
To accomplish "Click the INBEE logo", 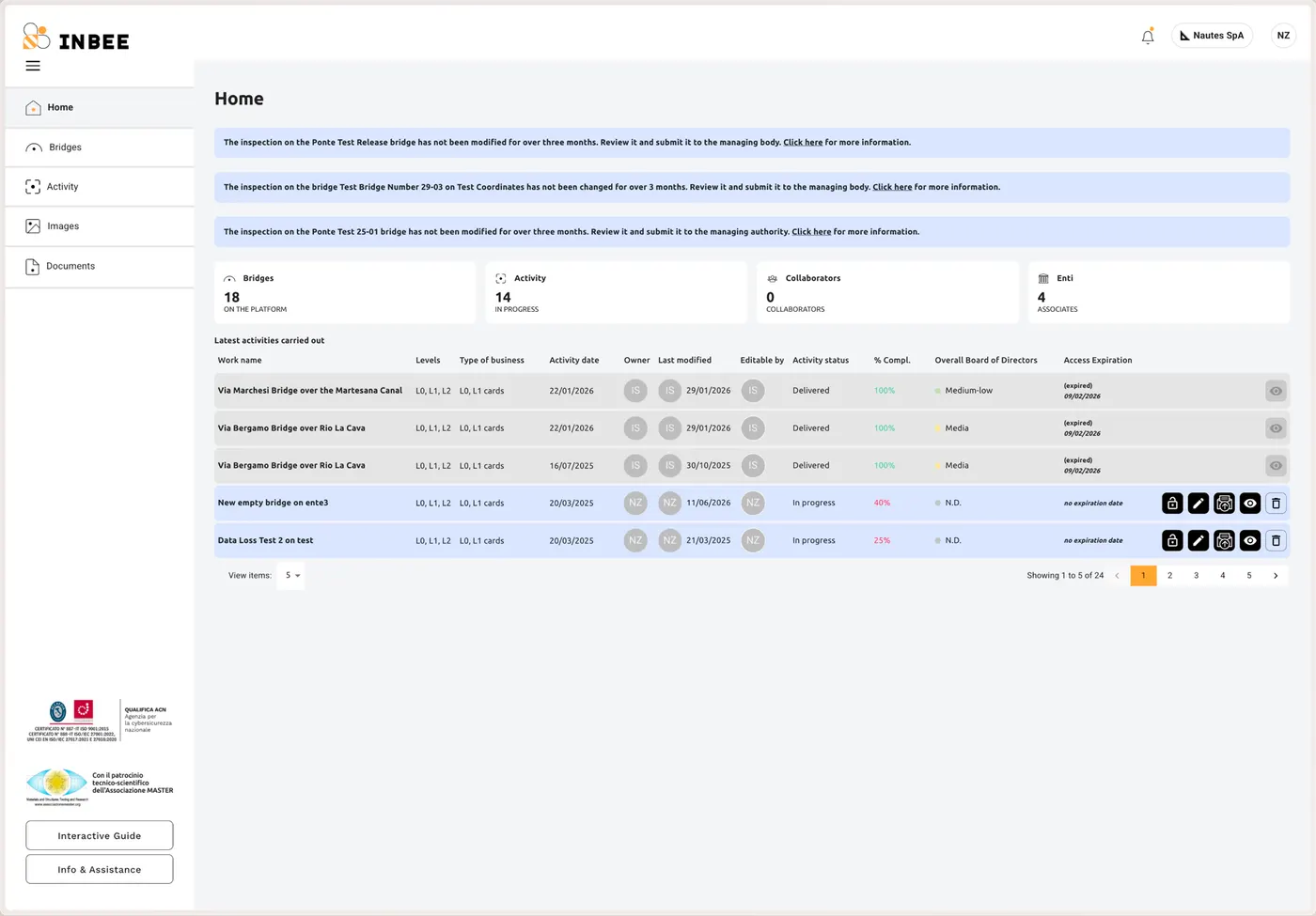I will tap(76, 38).
